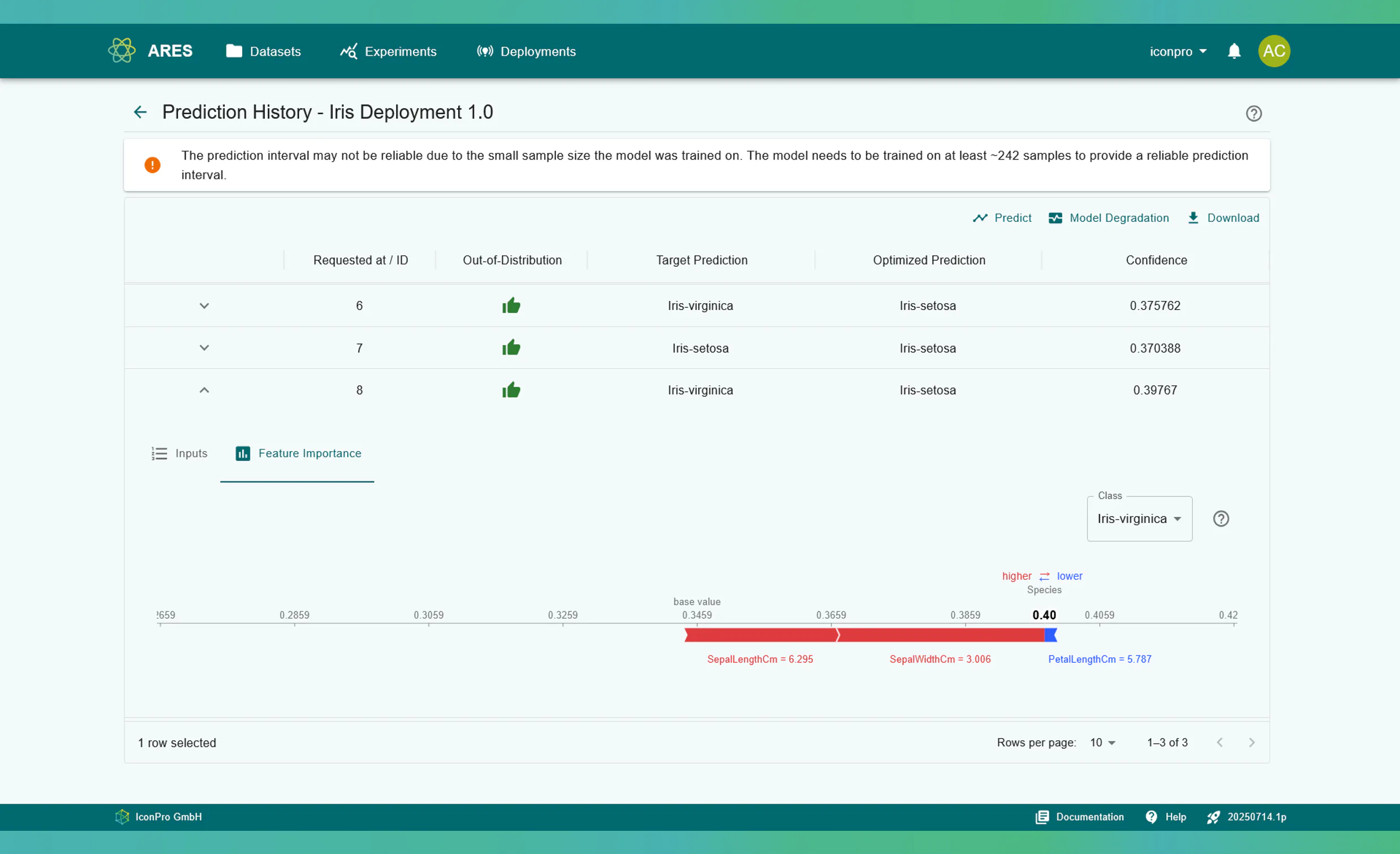Click the higher/lower swap arrows icon
This screenshot has height=854, width=1400.
[1044, 576]
